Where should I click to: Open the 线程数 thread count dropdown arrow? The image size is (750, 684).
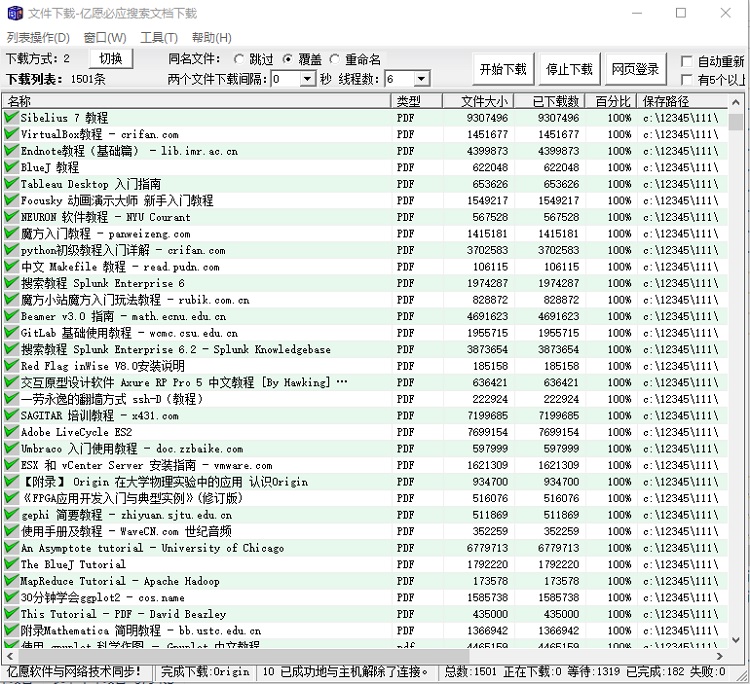pyautogui.click(x=421, y=78)
